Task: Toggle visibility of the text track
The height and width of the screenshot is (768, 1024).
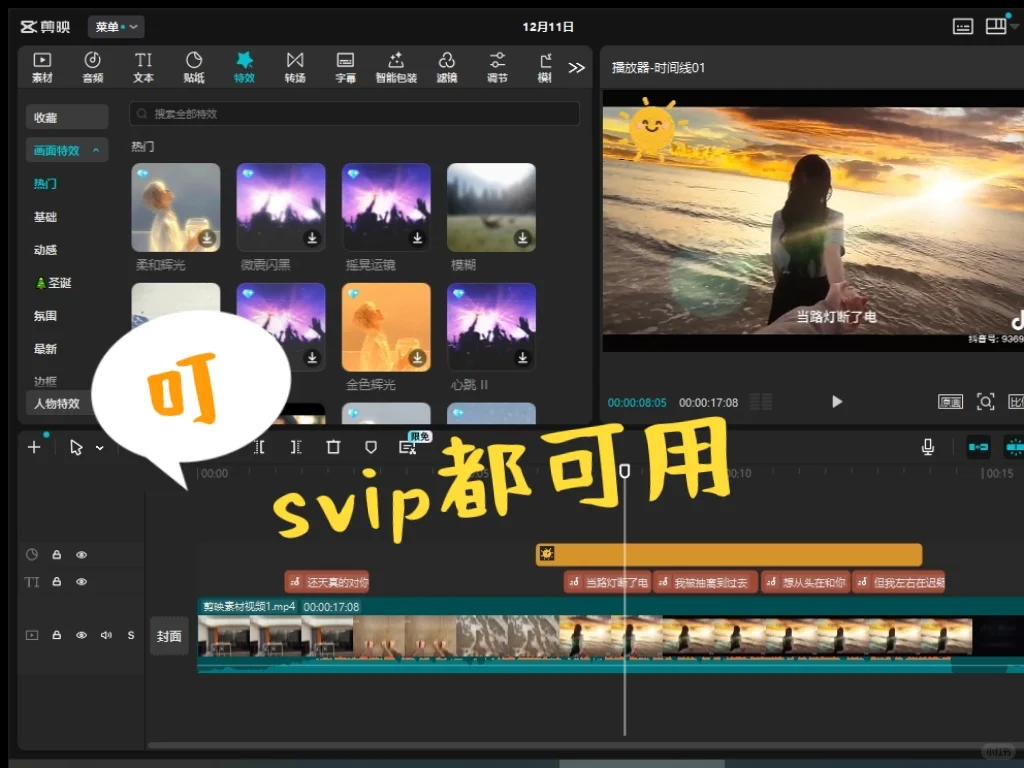Action: [80, 581]
